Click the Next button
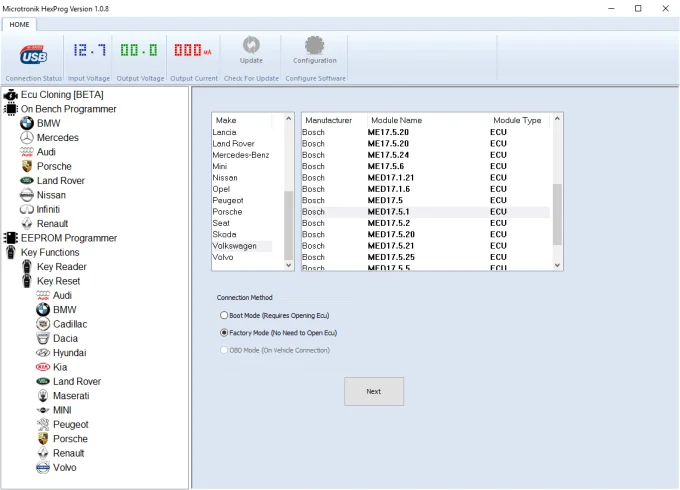This screenshot has width=680, height=490. (374, 392)
